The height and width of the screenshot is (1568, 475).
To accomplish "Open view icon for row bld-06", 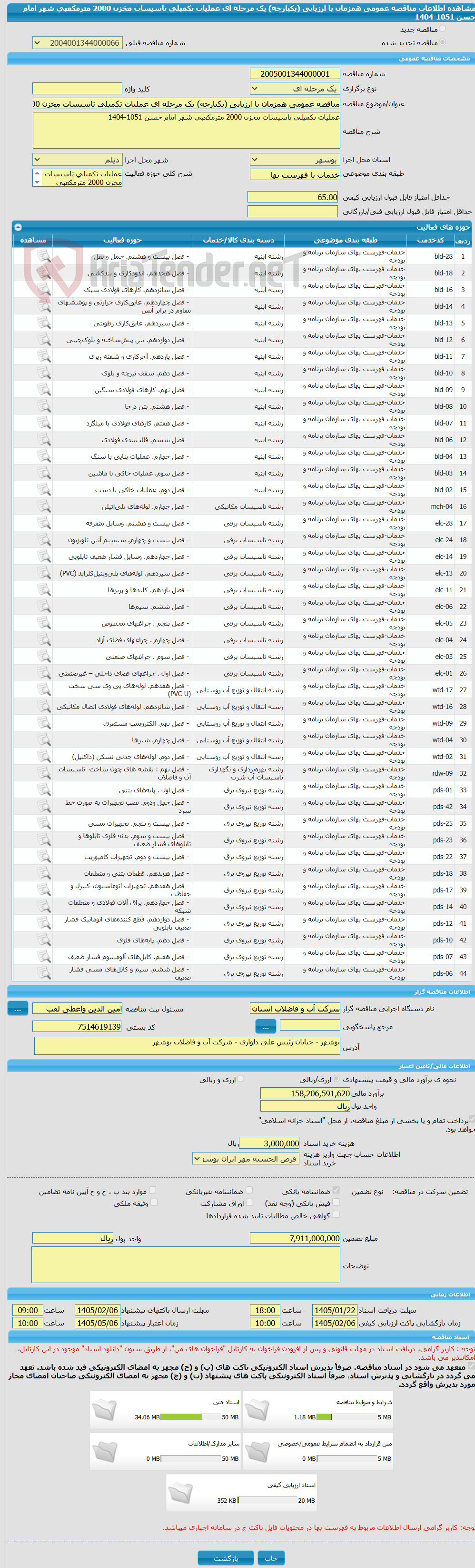I will [x=43, y=439].
